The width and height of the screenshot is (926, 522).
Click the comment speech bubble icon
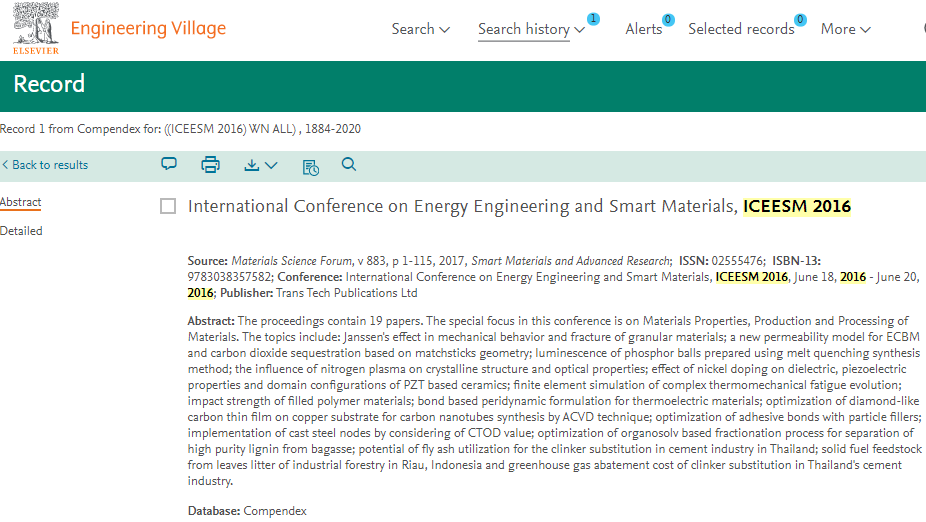tap(169, 164)
